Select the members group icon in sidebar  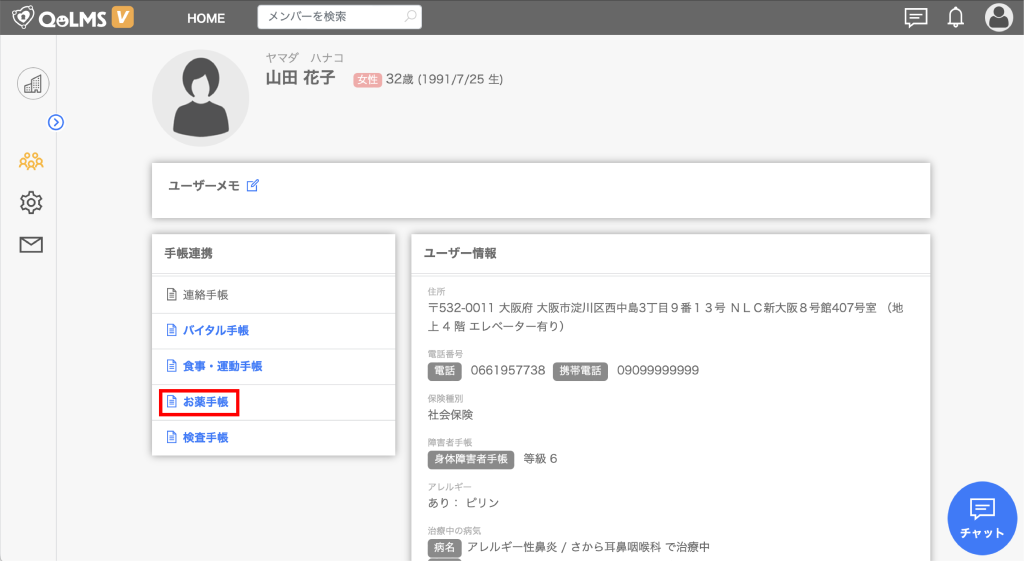pos(31,160)
